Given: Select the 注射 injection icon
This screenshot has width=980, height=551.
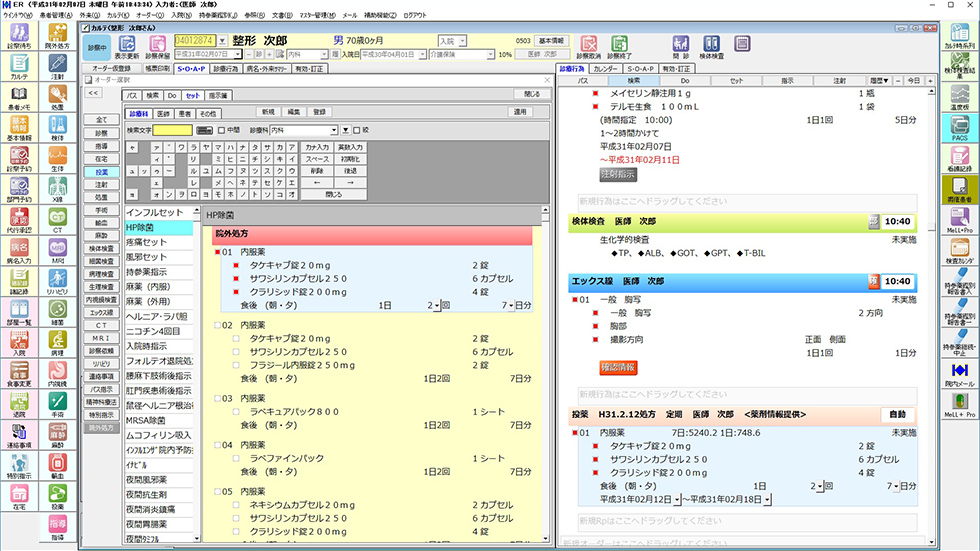Looking at the screenshot, I should pyautogui.click(x=57, y=67).
